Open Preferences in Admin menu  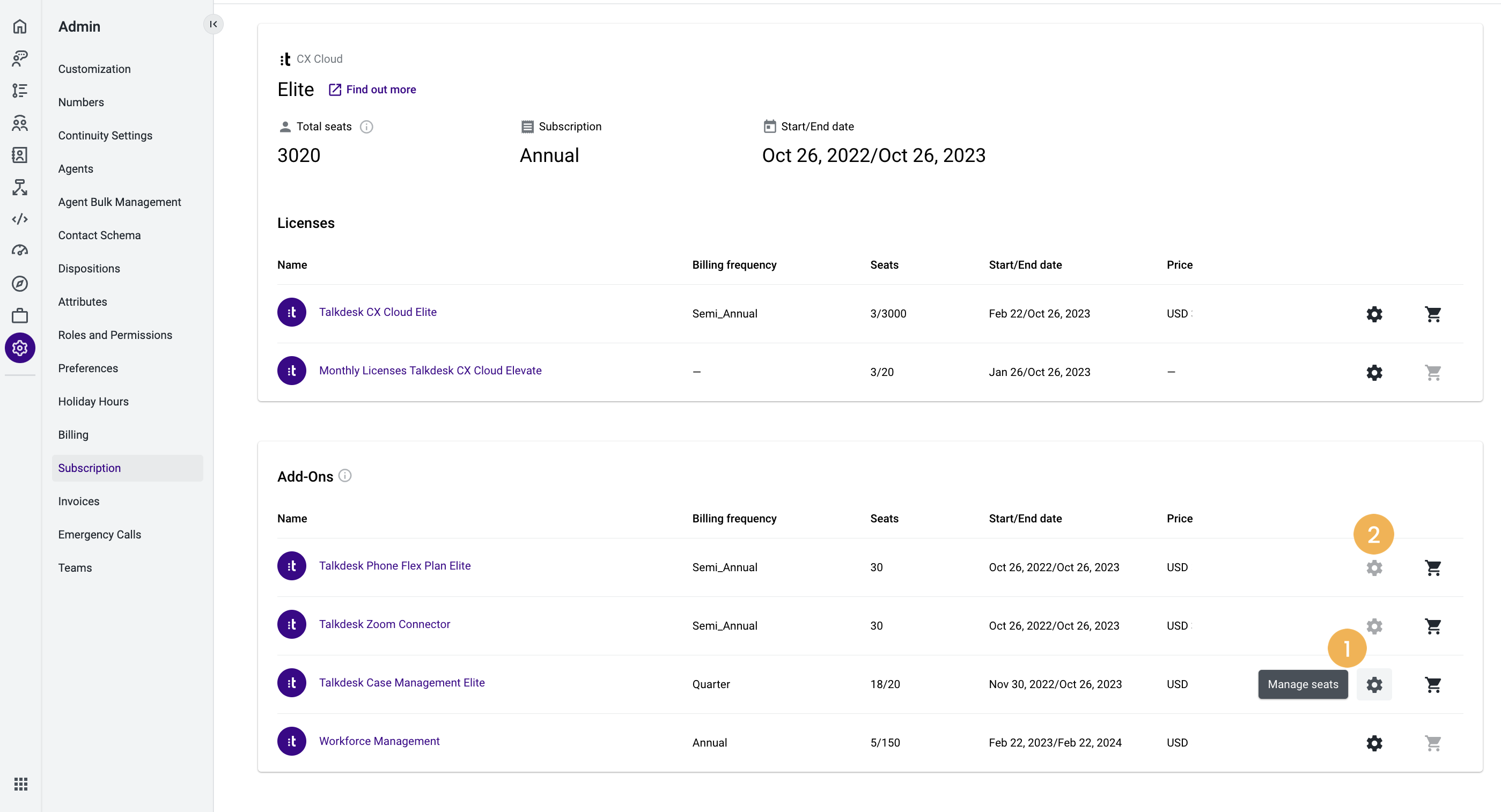(x=88, y=367)
